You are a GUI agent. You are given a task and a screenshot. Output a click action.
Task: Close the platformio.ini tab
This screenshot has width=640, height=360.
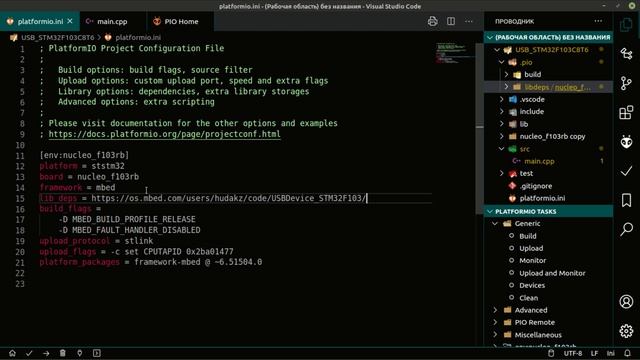coord(70,21)
